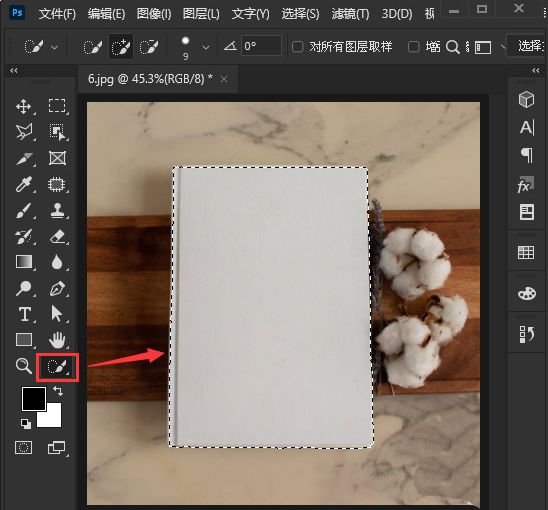Select the Rectangular Marquee tool
Screen dimensions: 548x510
57,106
